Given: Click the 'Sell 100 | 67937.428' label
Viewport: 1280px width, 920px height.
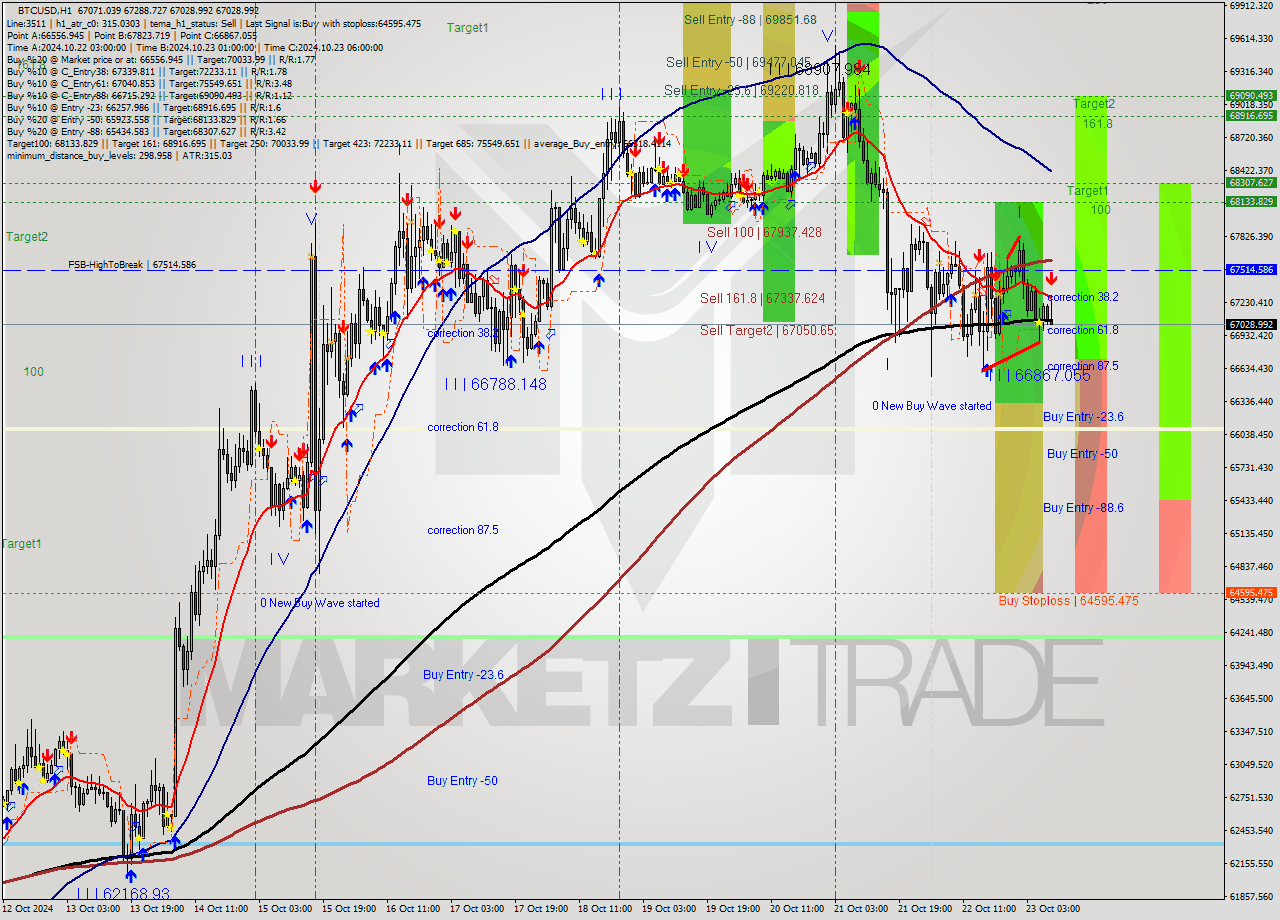Looking at the screenshot, I should point(764,232).
